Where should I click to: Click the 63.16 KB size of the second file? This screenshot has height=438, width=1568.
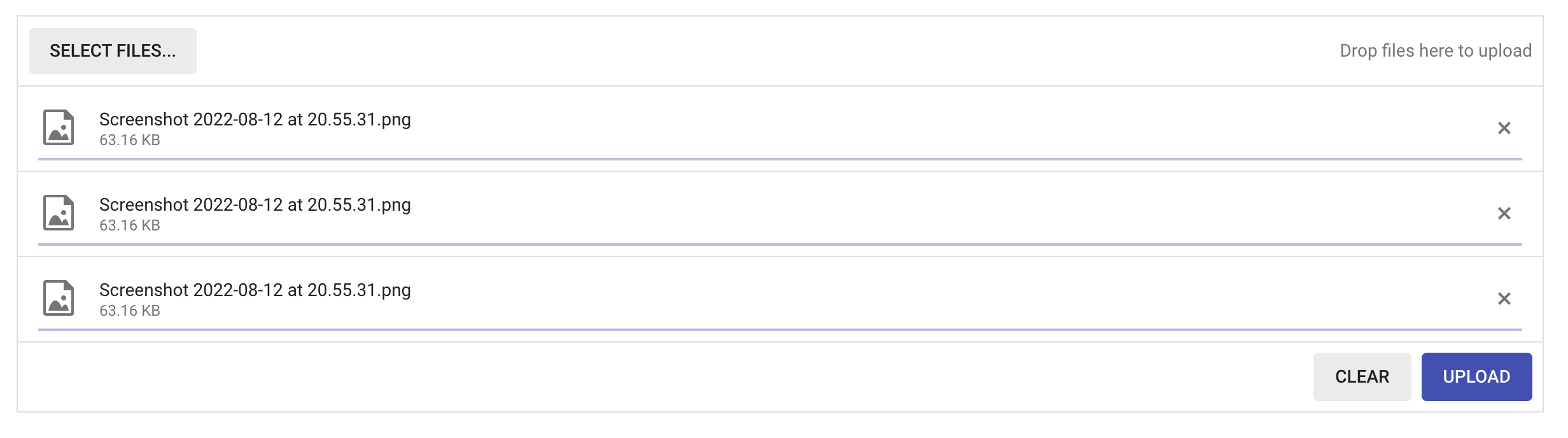[x=130, y=225]
